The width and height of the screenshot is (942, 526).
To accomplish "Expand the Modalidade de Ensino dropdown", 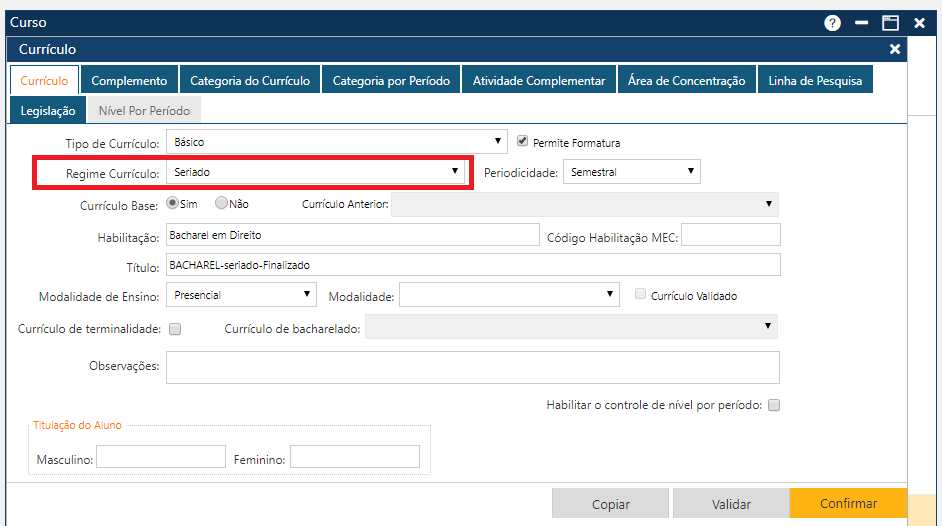I will (x=241, y=295).
